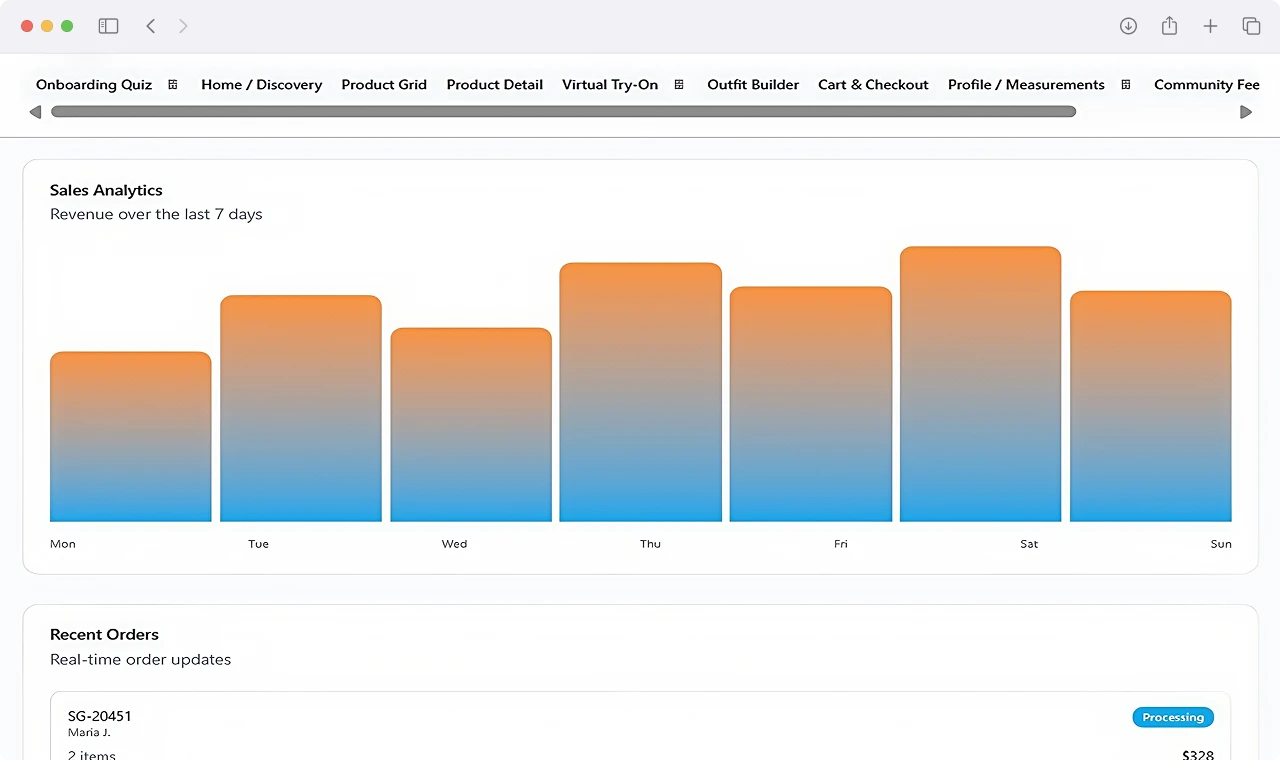Click the right arrow of the tab scrollbar

(1246, 112)
